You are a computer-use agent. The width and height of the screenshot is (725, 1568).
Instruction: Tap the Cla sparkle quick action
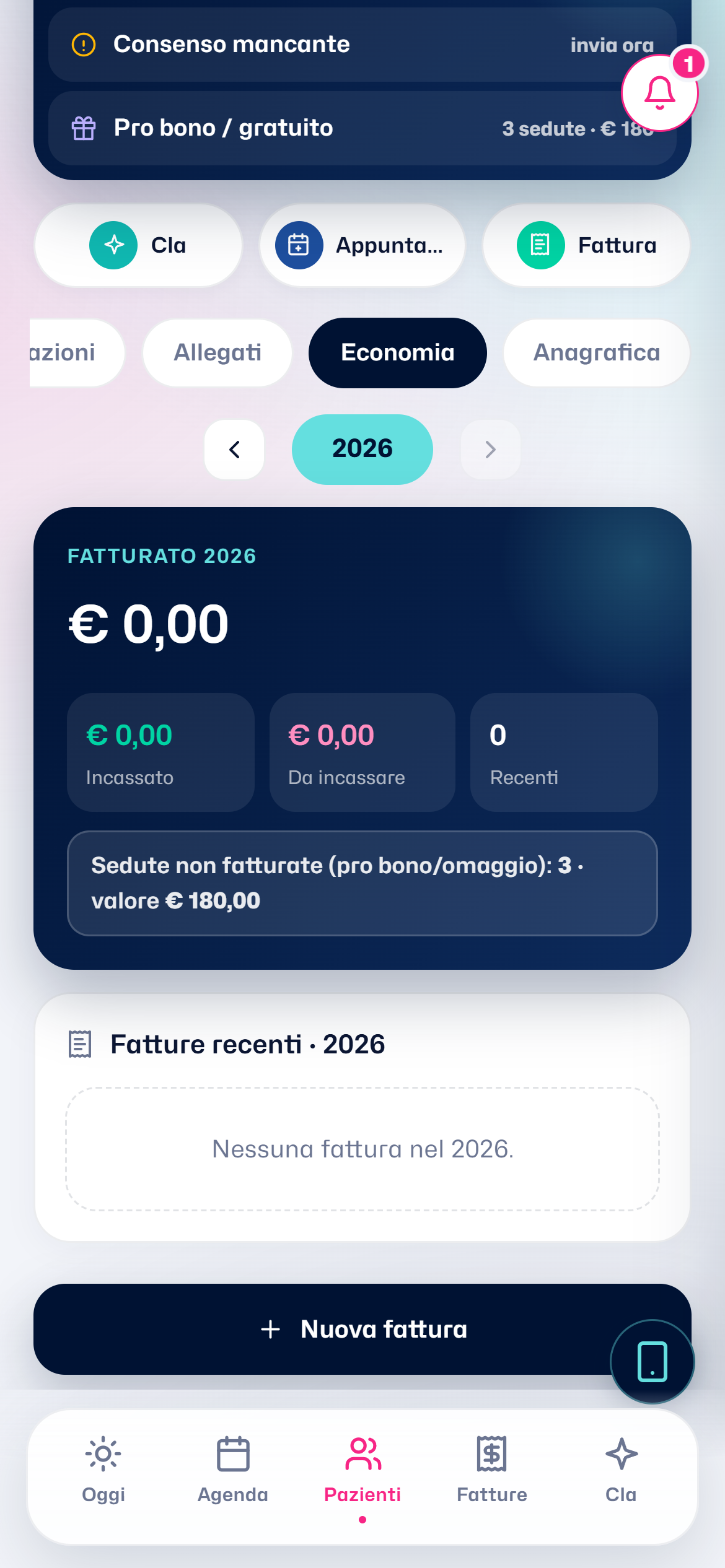point(138,245)
